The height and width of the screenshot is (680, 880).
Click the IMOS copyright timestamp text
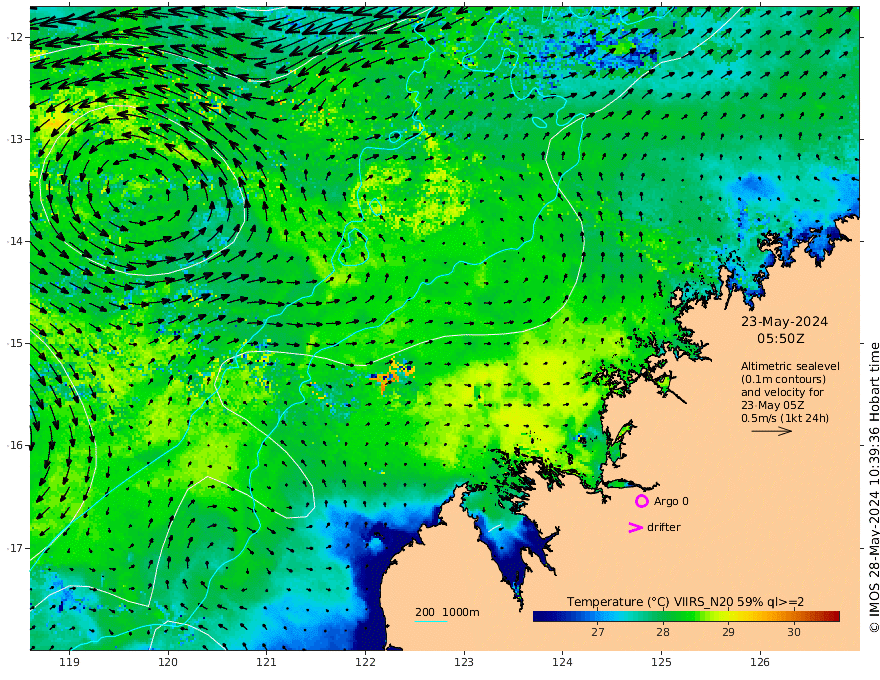pyautogui.click(x=873, y=488)
